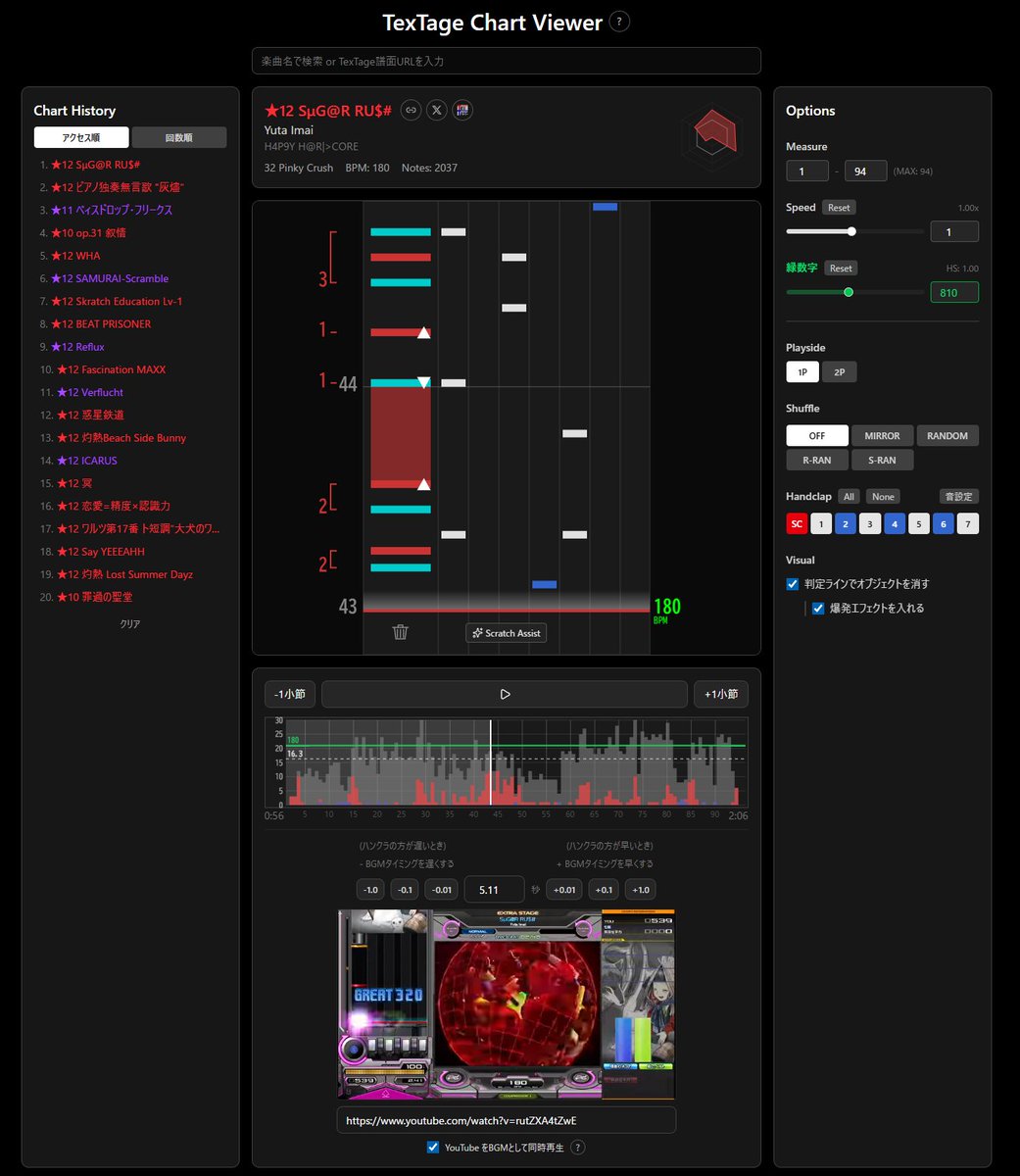Open ★12 BEAT PRISONER from history
The width and height of the screenshot is (1020, 1176).
pos(102,324)
